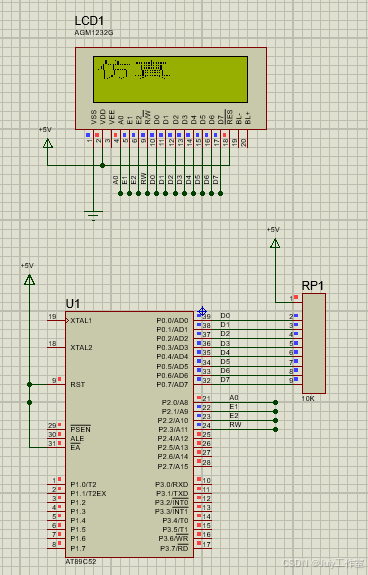Click the terminal dot ending U1's RW wire

click(275, 429)
